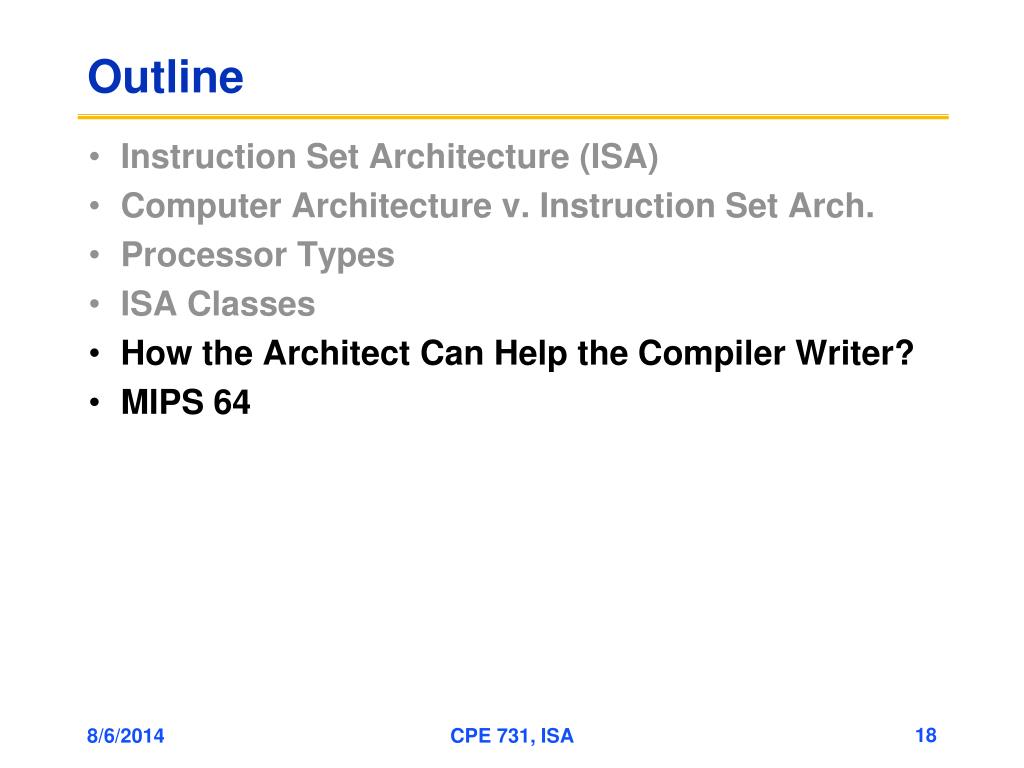
Task: Click the slide number 18
Action: [x=925, y=736]
